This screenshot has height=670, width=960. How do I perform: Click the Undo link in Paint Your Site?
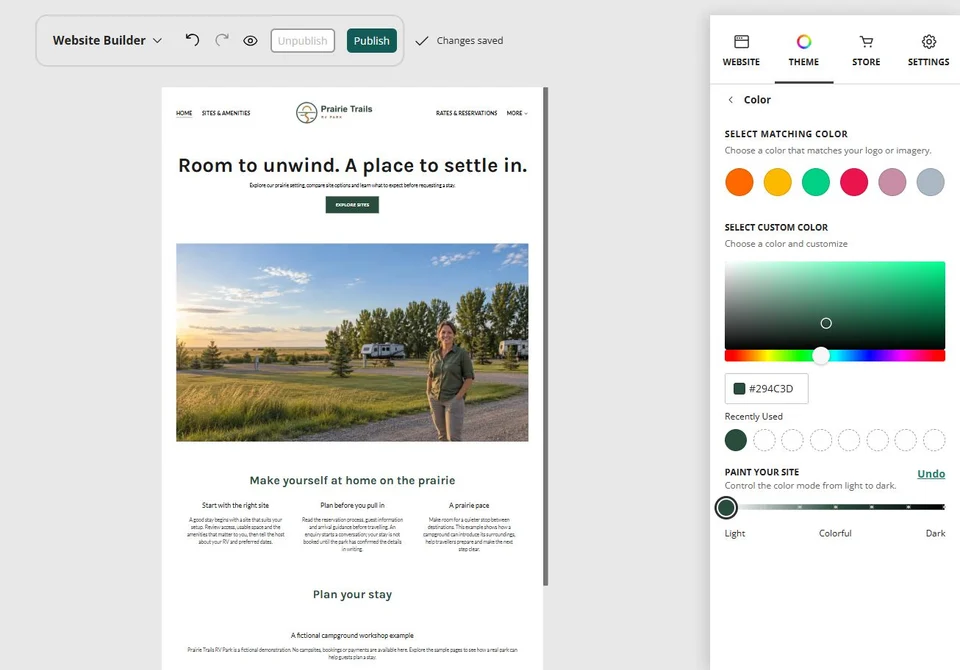931,473
